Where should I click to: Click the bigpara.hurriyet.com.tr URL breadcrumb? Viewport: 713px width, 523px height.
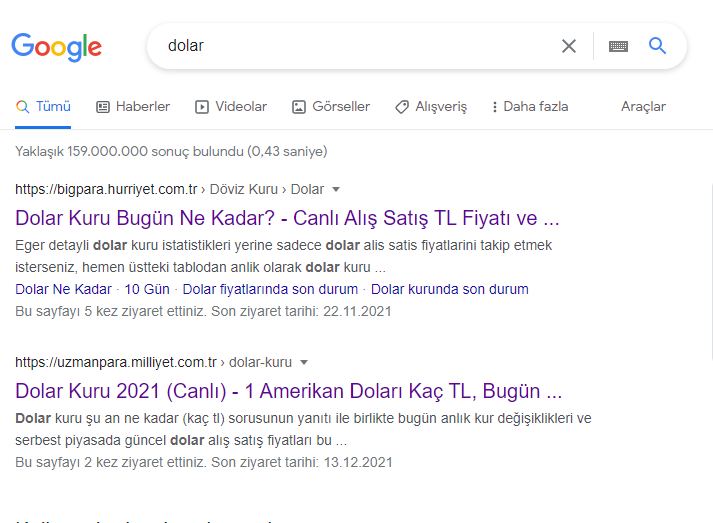tap(170, 189)
